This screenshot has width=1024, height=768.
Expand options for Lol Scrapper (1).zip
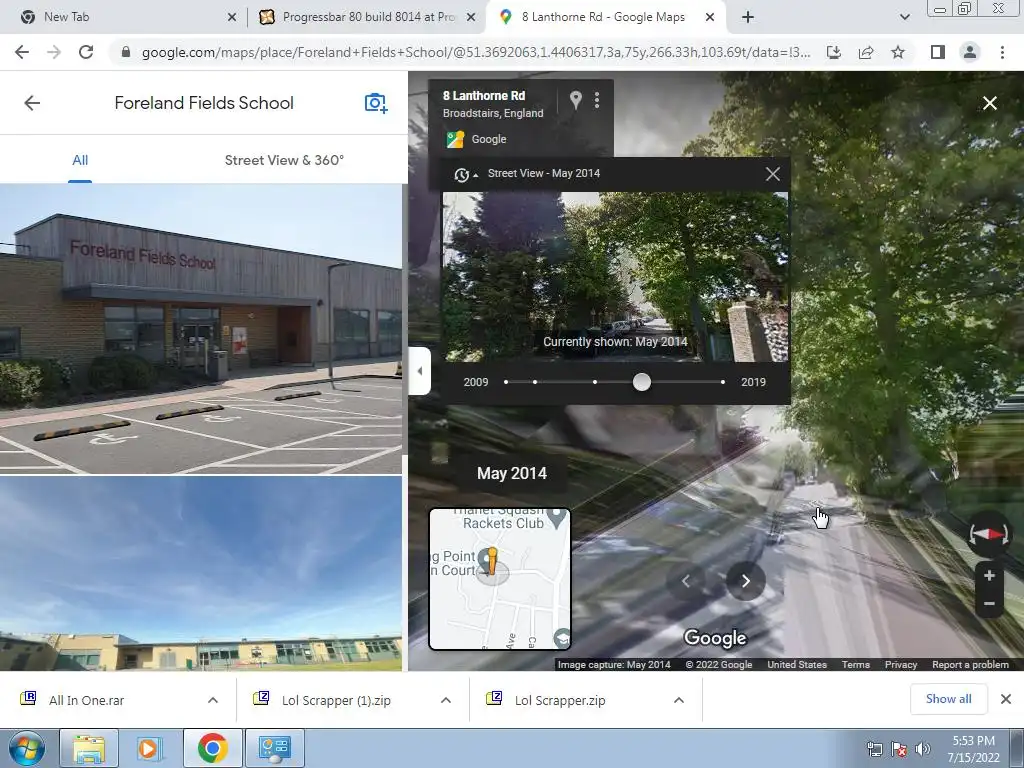(x=446, y=700)
